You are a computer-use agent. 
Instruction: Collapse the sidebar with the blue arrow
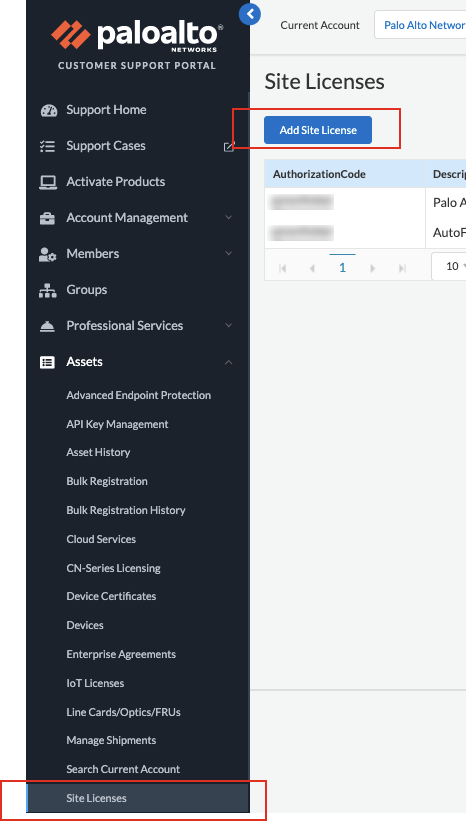pyautogui.click(x=250, y=14)
